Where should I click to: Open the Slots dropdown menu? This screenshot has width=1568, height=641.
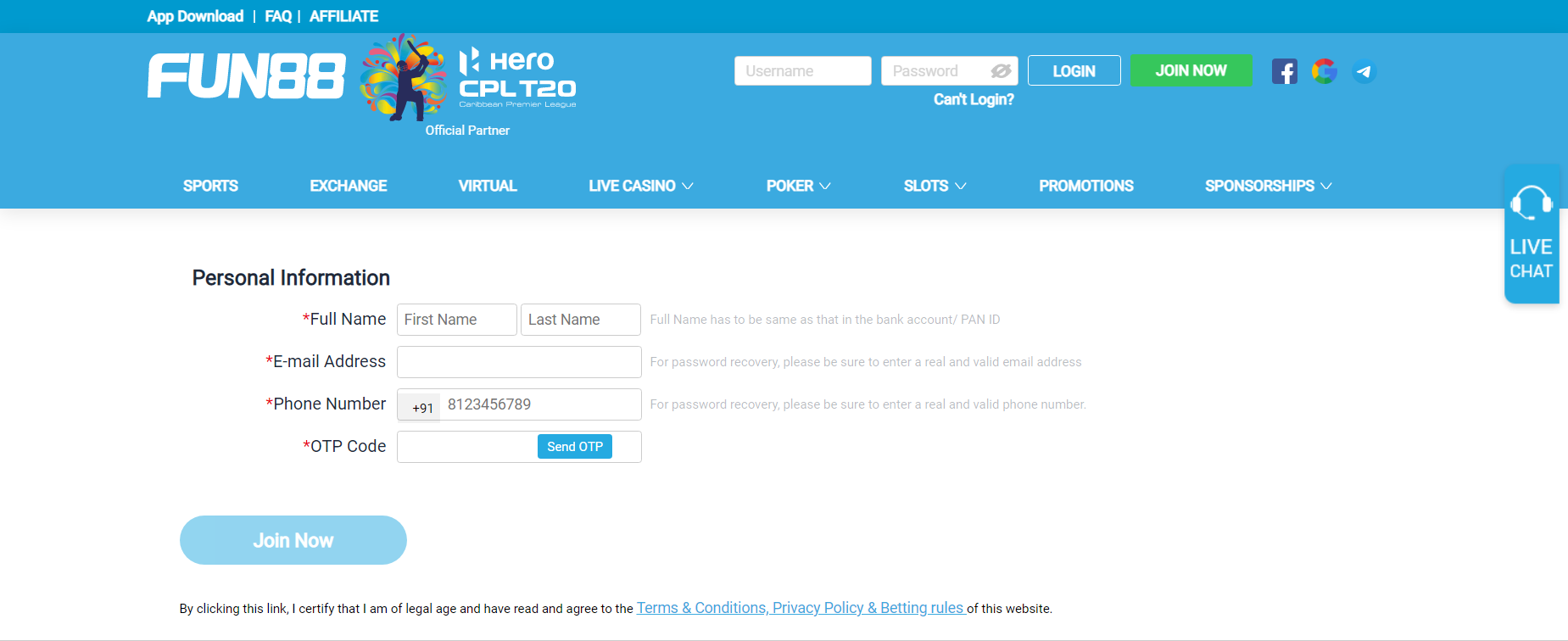tap(934, 186)
